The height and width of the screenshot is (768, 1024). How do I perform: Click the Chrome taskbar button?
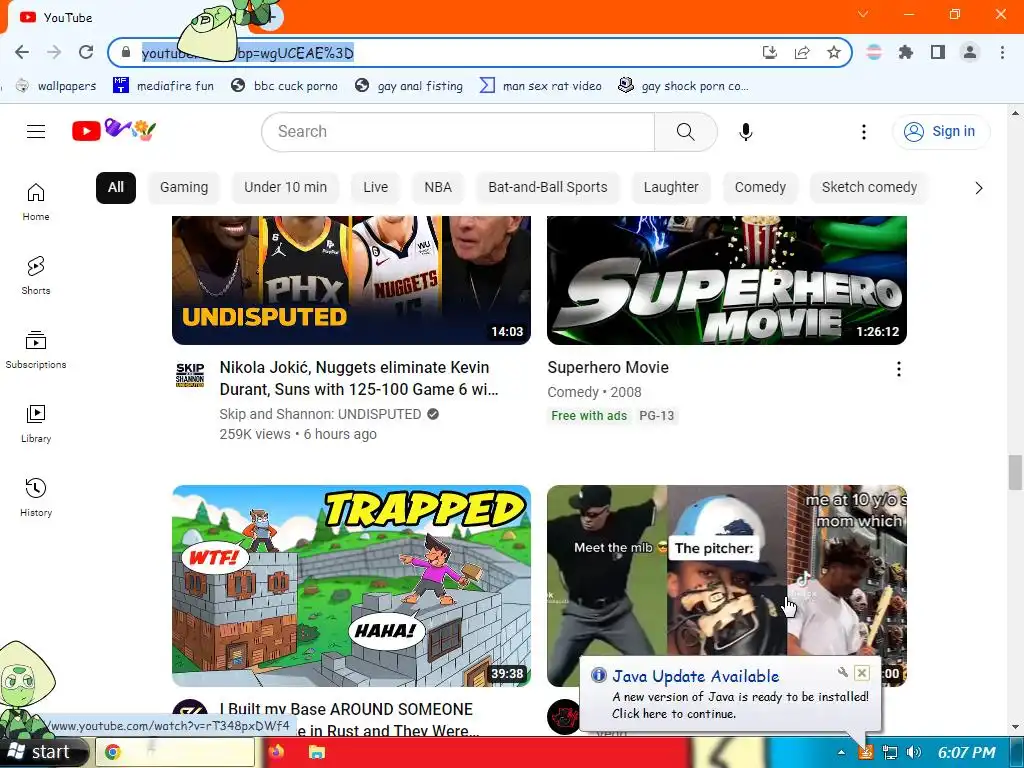coord(175,752)
